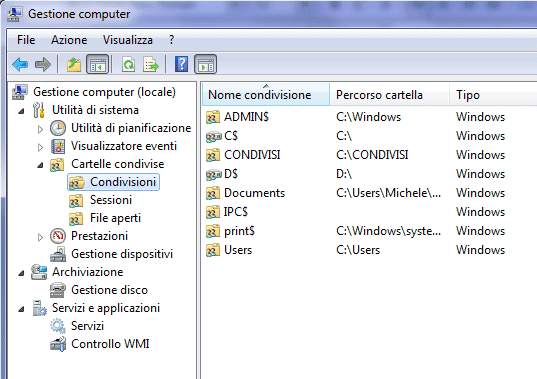Expand Visualizzatore eventi tree node
Image resolution: width=537 pixels, height=379 pixels.
(40, 147)
